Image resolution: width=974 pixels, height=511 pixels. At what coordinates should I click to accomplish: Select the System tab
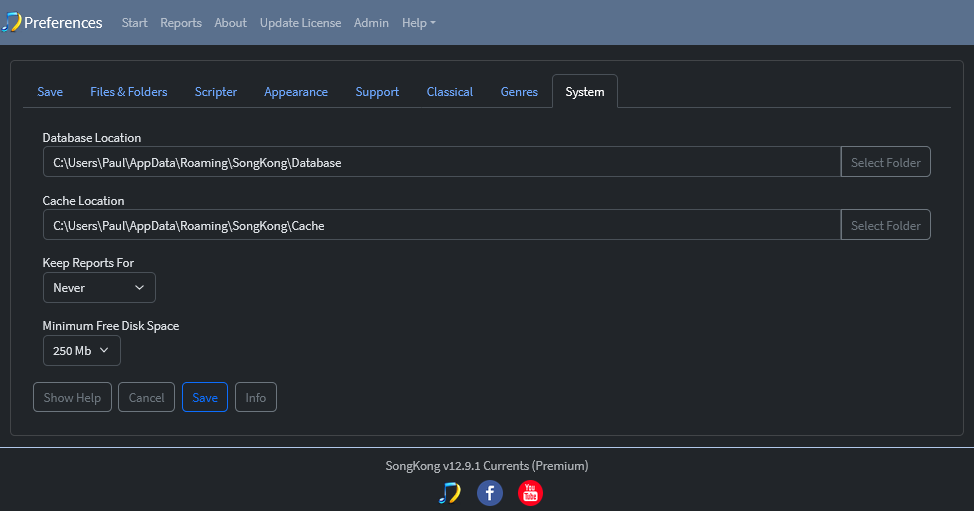(585, 92)
